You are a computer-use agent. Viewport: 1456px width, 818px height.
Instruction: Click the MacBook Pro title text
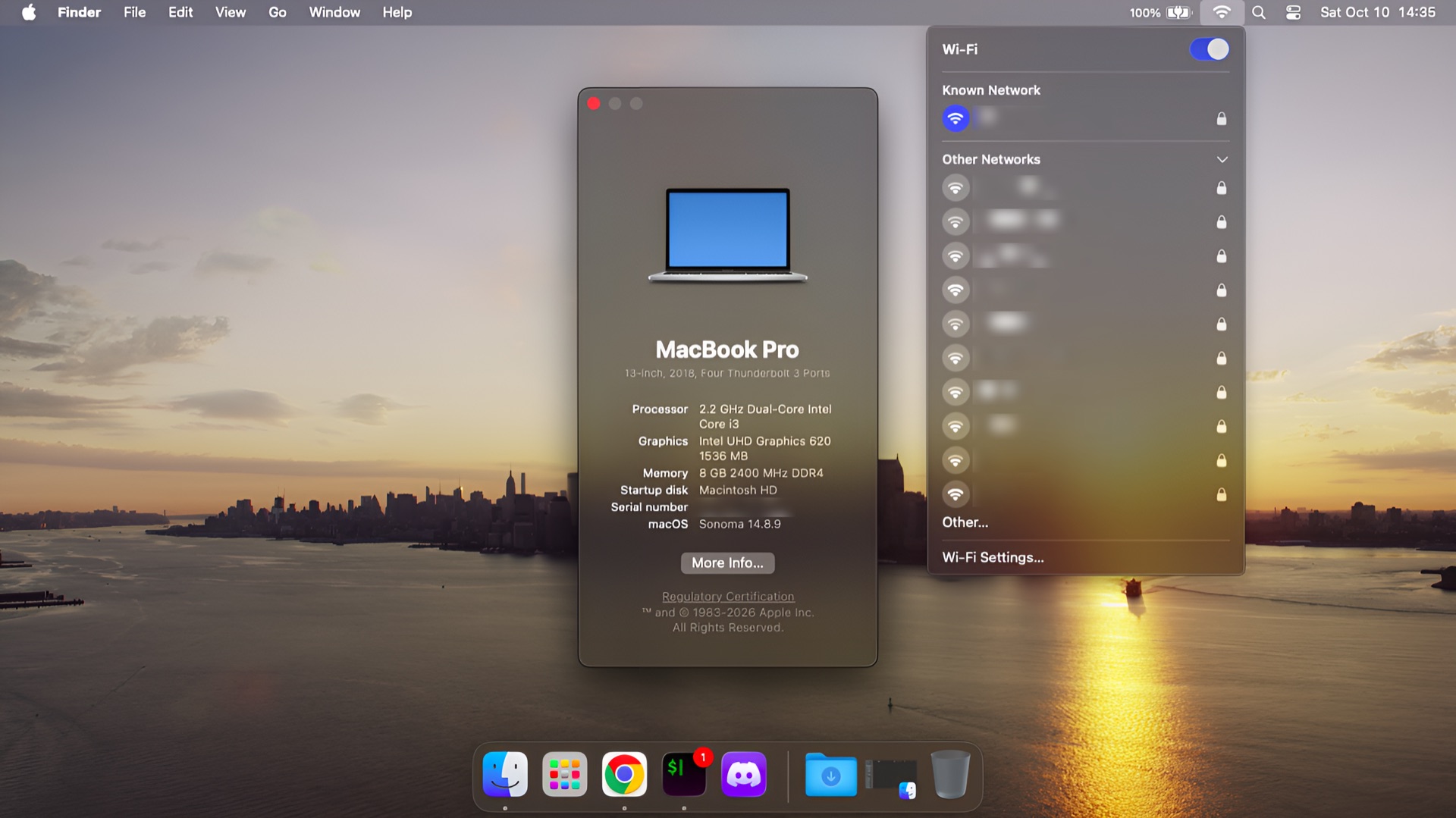click(727, 349)
